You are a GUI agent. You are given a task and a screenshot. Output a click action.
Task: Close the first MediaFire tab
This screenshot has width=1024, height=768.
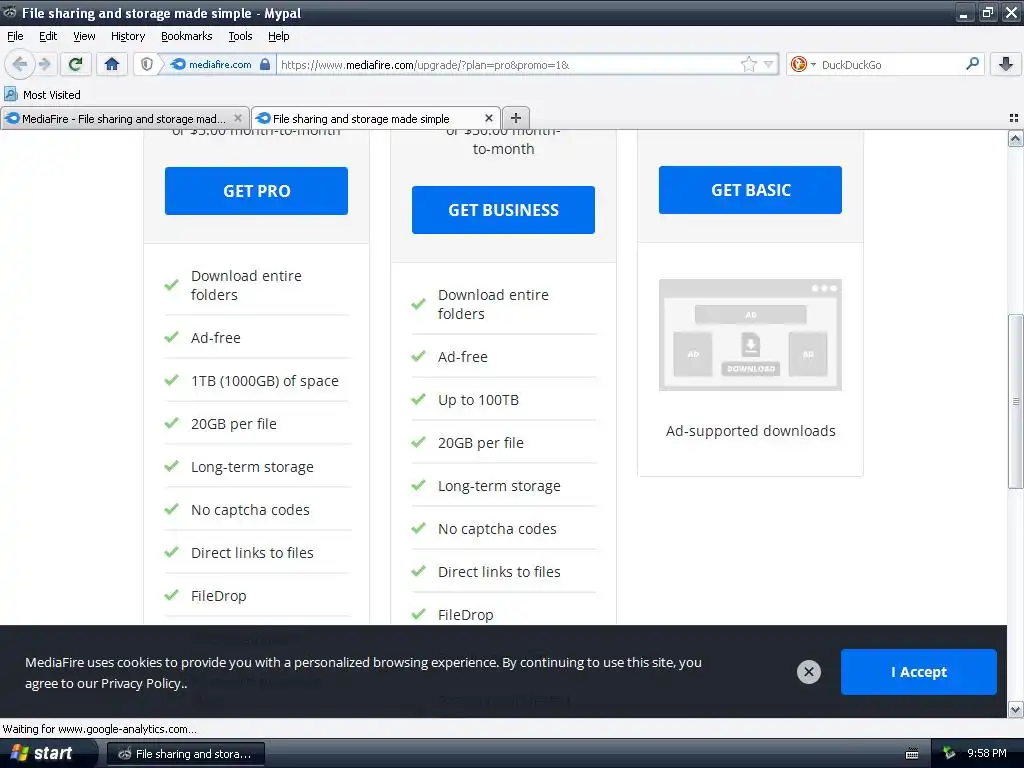pyautogui.click(x=238, y=118)
